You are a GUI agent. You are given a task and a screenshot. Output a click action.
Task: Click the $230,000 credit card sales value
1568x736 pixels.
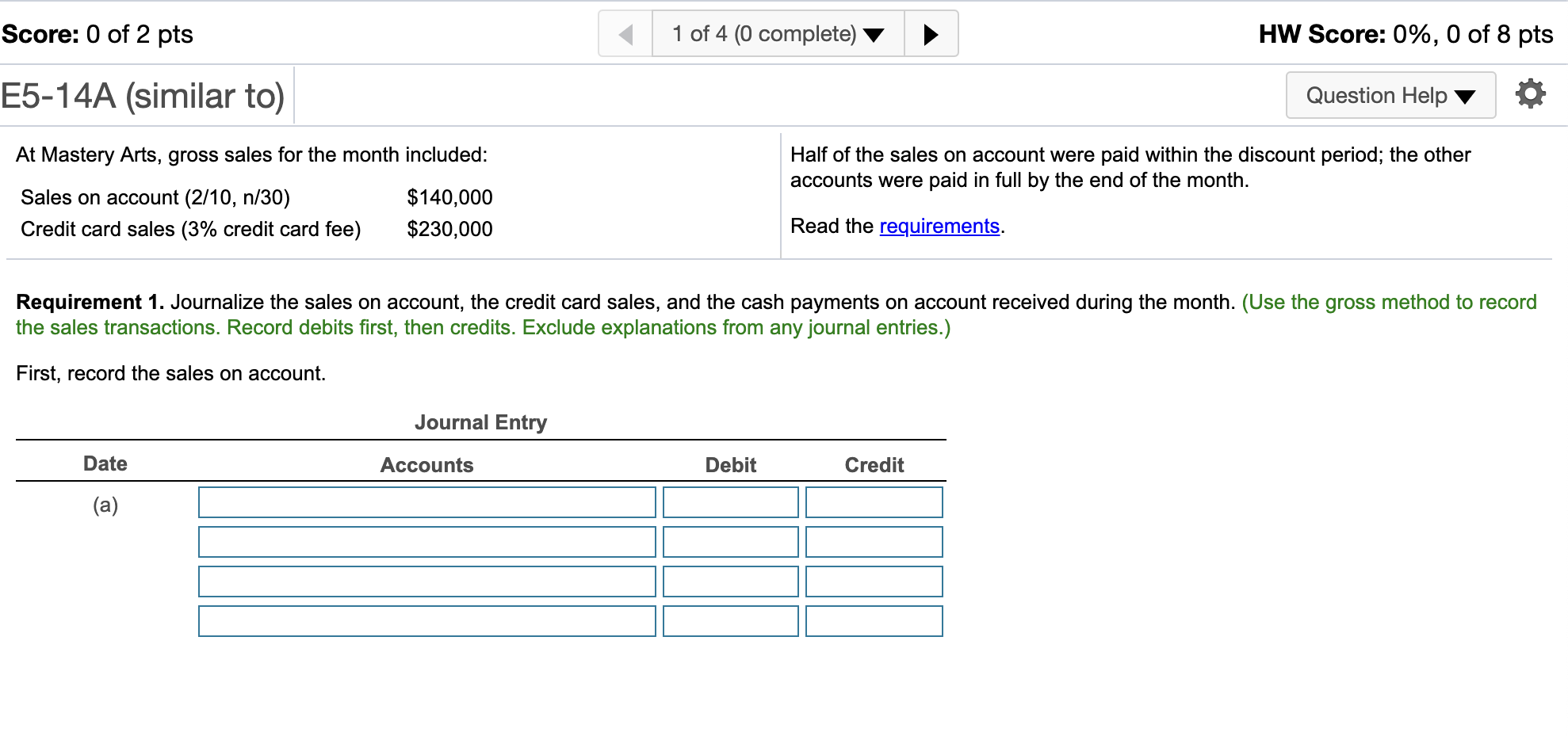tap(449, 229)
